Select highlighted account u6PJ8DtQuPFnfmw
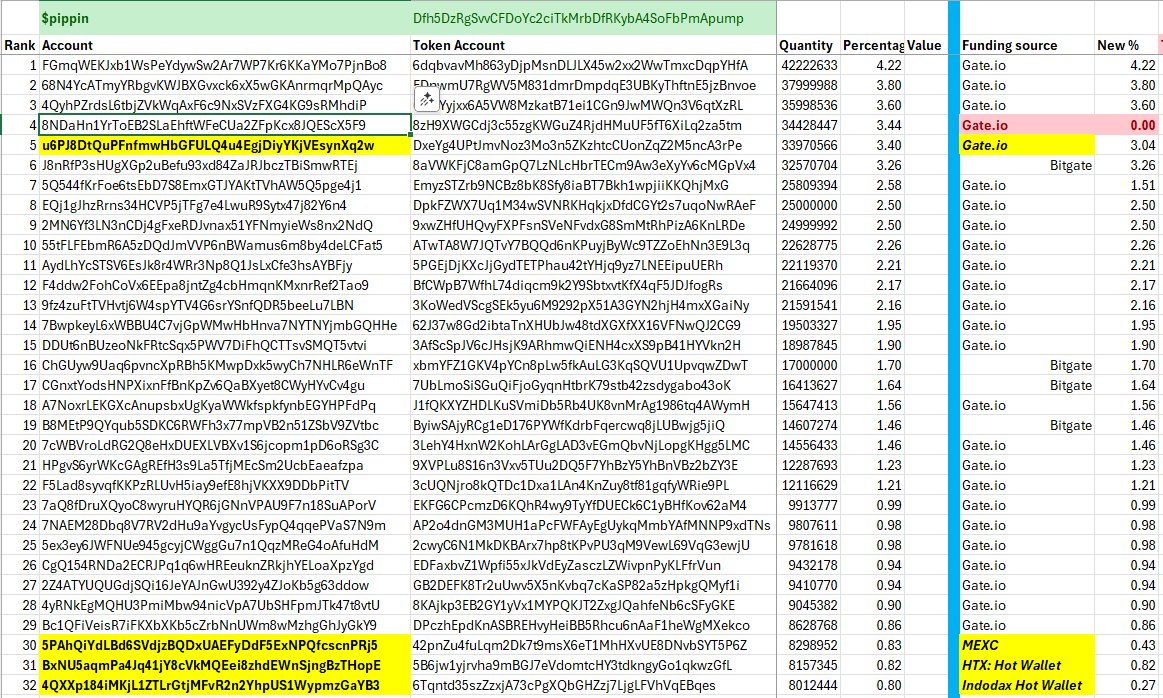 [225, 145]
